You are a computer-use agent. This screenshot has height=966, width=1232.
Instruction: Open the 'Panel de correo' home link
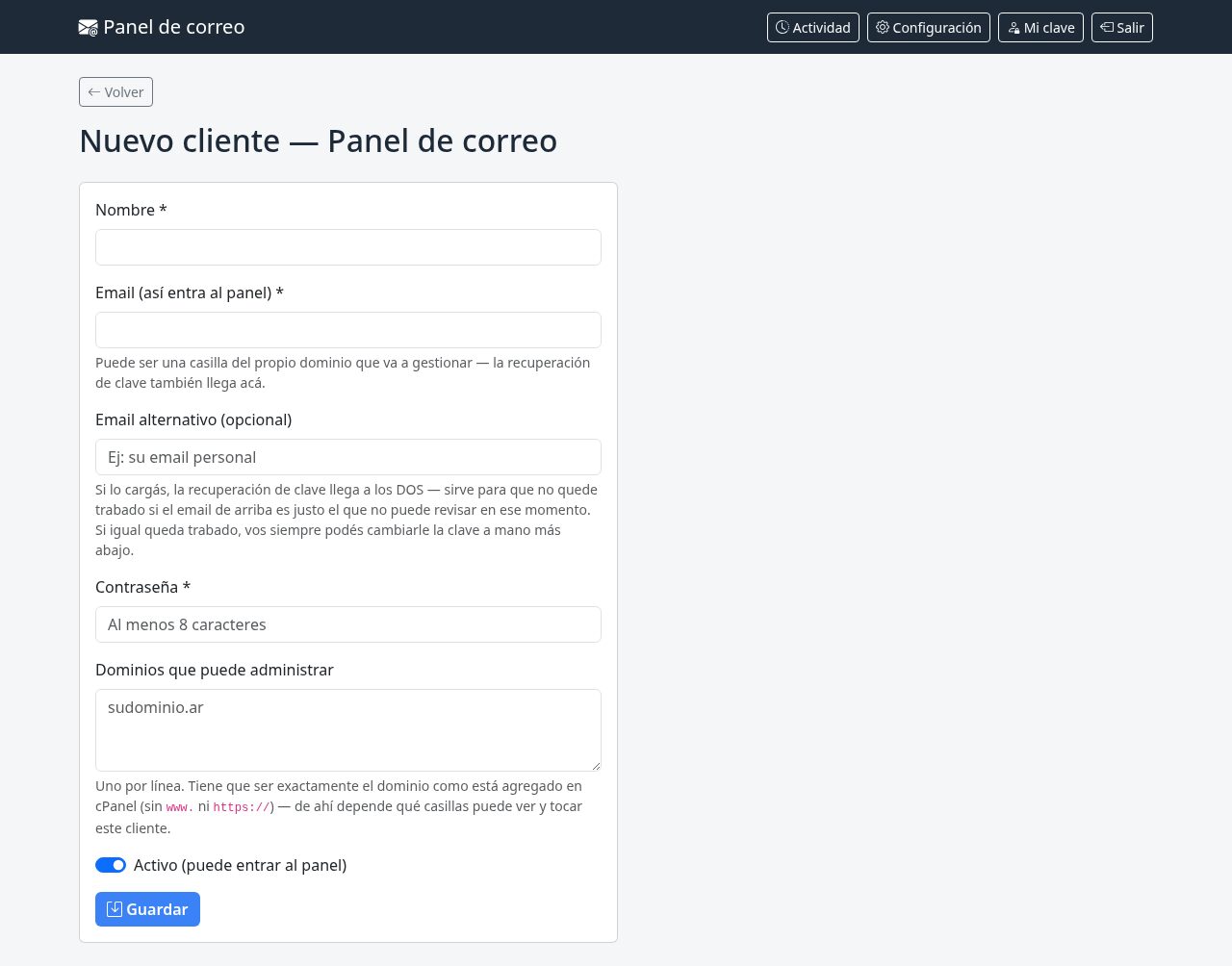[x=162, y=27]
